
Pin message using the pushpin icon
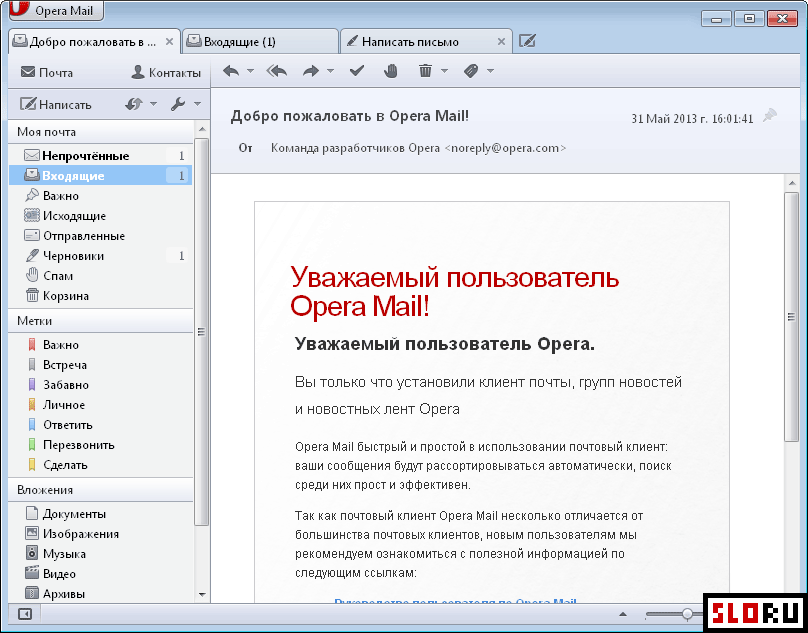770,115
